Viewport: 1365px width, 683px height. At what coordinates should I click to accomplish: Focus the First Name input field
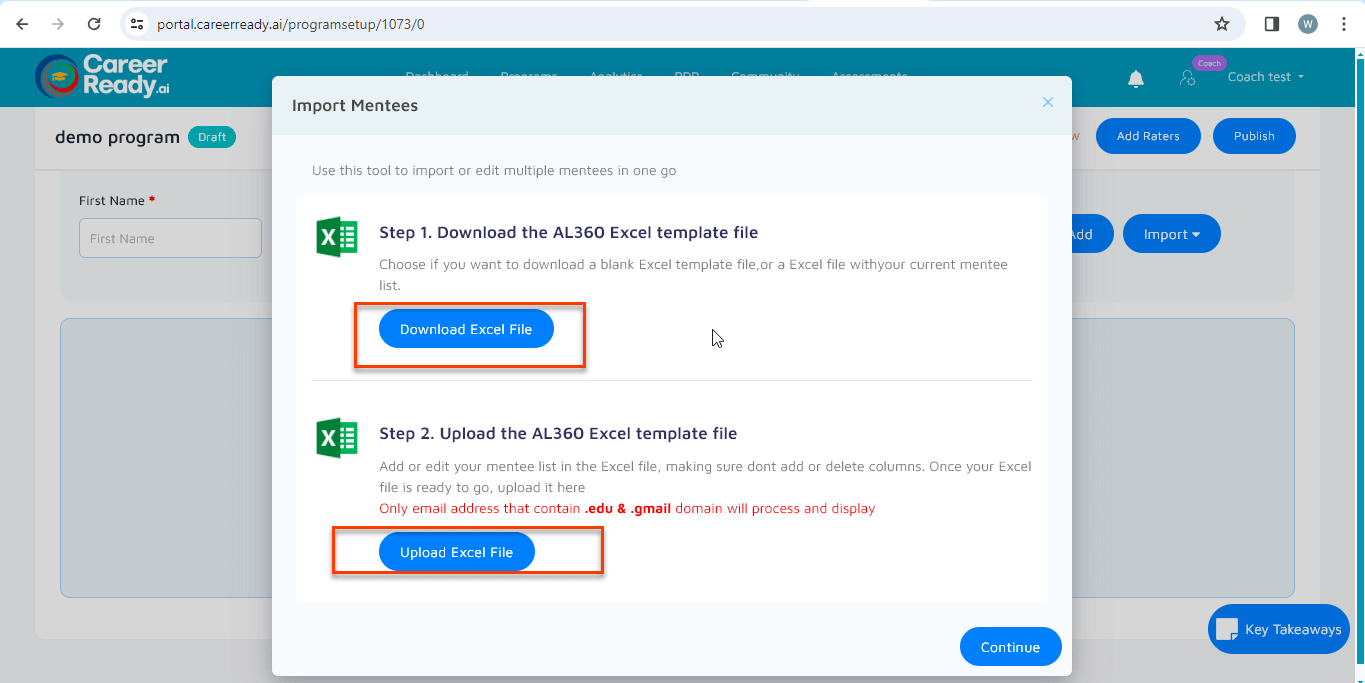(x=170, y=238)
